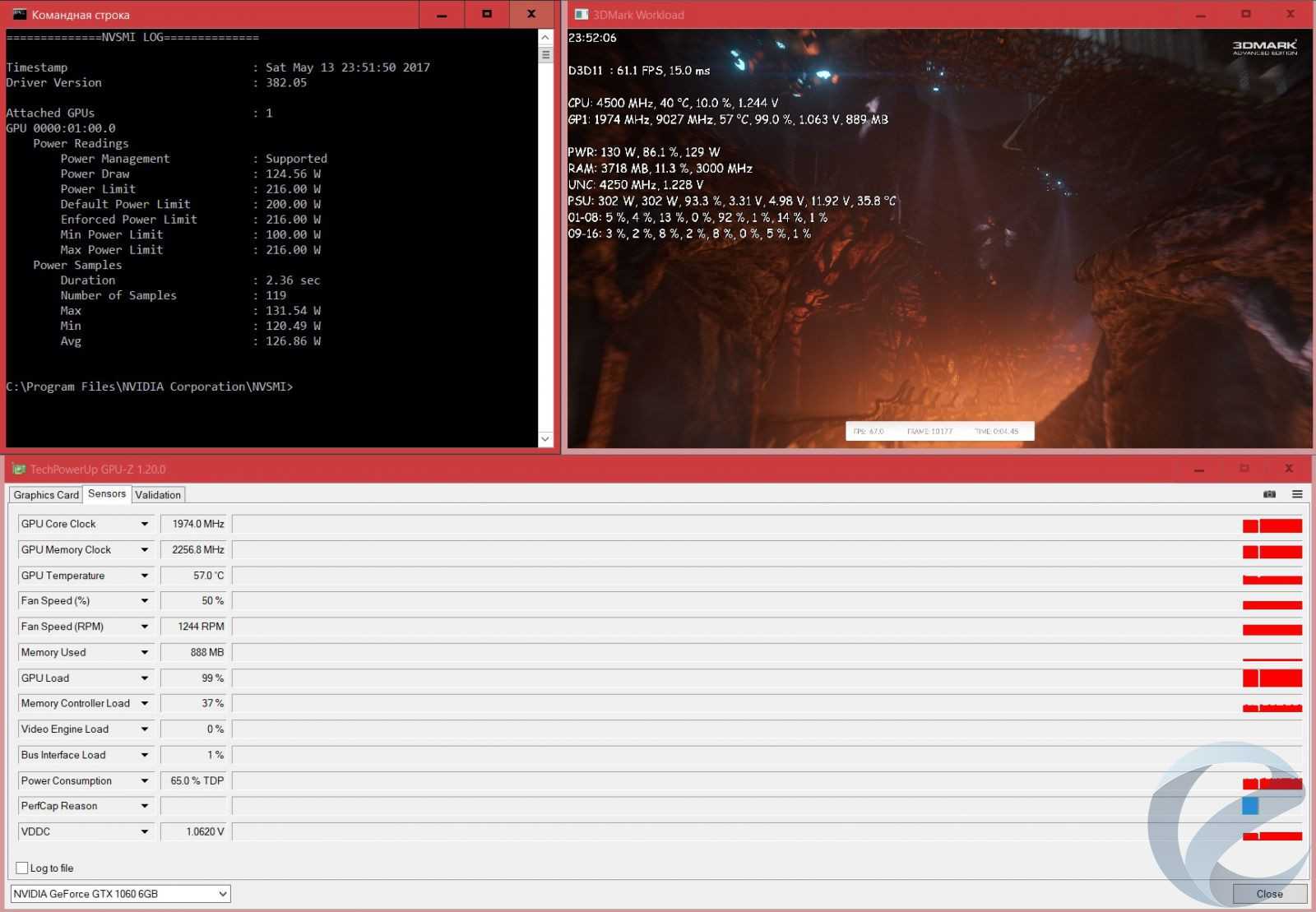Viewport: 1316px width, 912px height.
Task: Click the GPU-Z screenshot camera icon
Action: coord(1269,494)
